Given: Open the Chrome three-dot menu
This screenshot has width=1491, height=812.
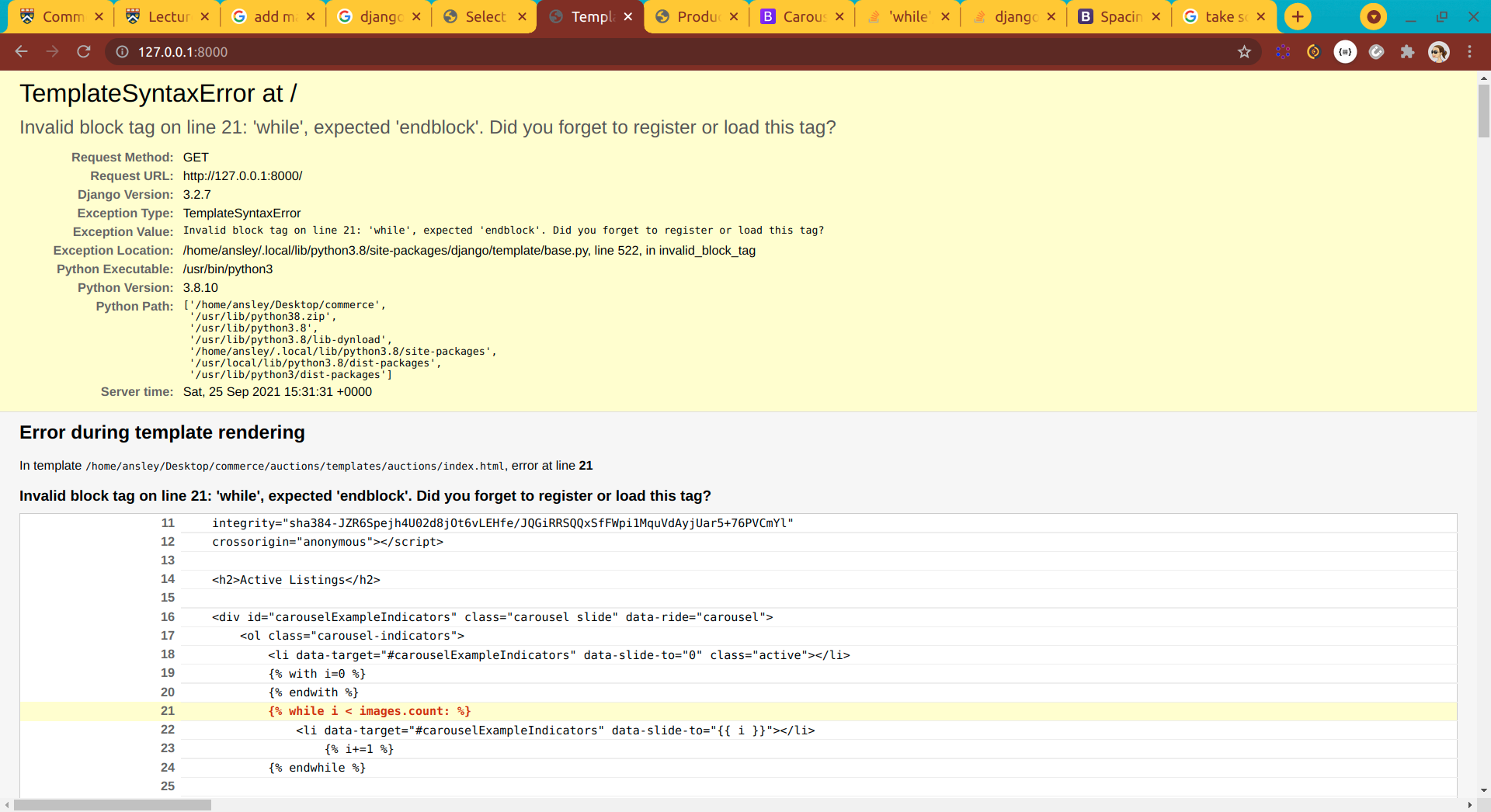Looking at the screenshot, I should point(1469,52).
